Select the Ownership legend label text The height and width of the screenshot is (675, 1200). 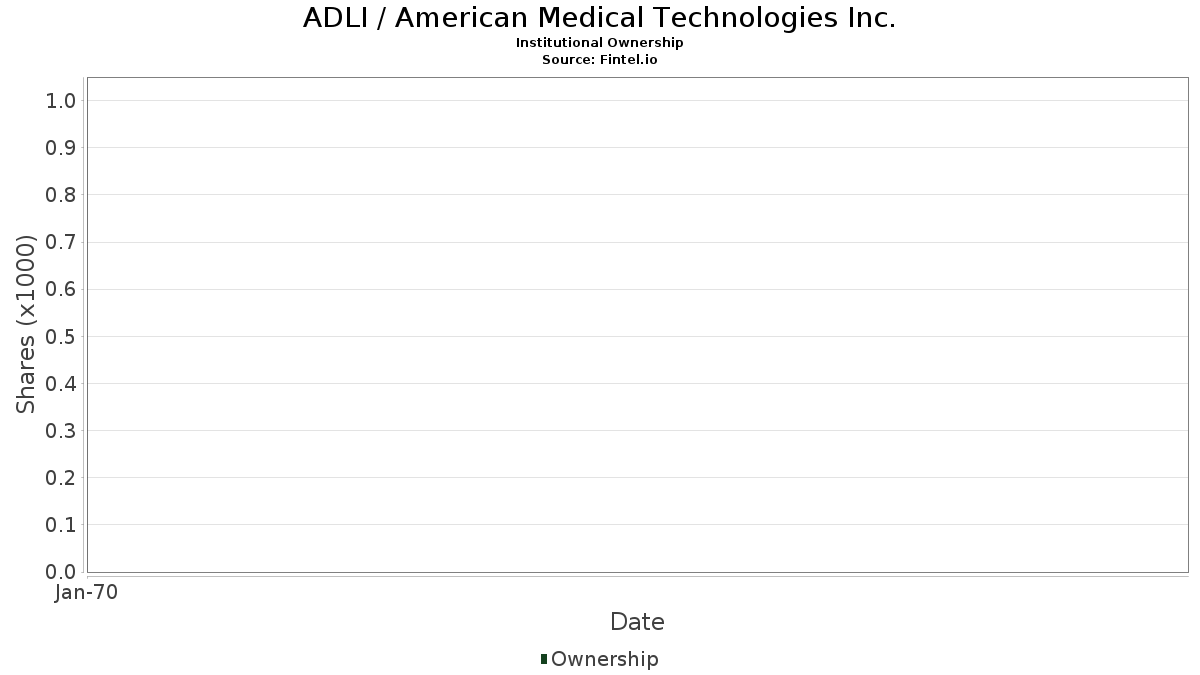(x=604, y=659)
